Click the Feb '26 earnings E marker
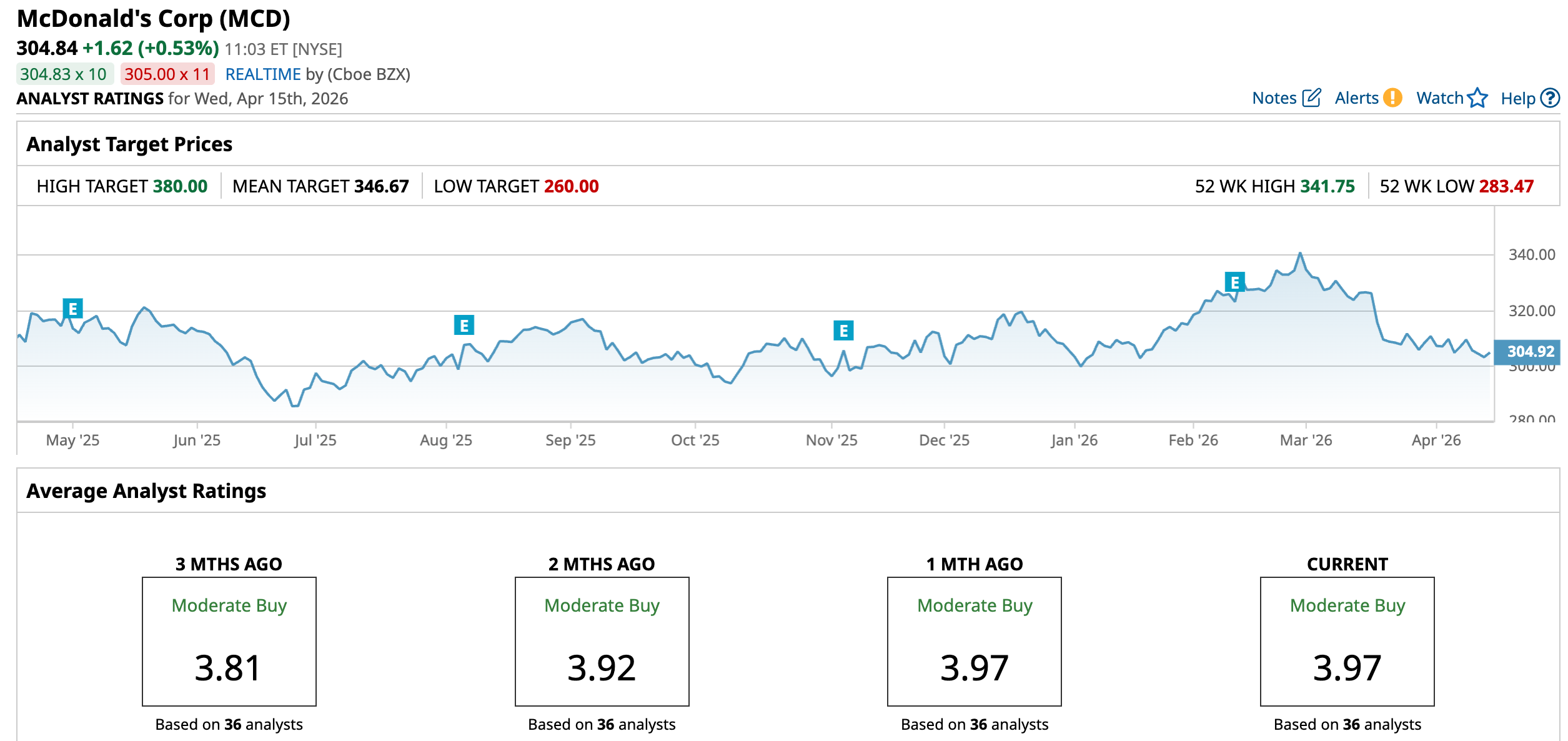The image size is (1568, 741). (1234, 282)
